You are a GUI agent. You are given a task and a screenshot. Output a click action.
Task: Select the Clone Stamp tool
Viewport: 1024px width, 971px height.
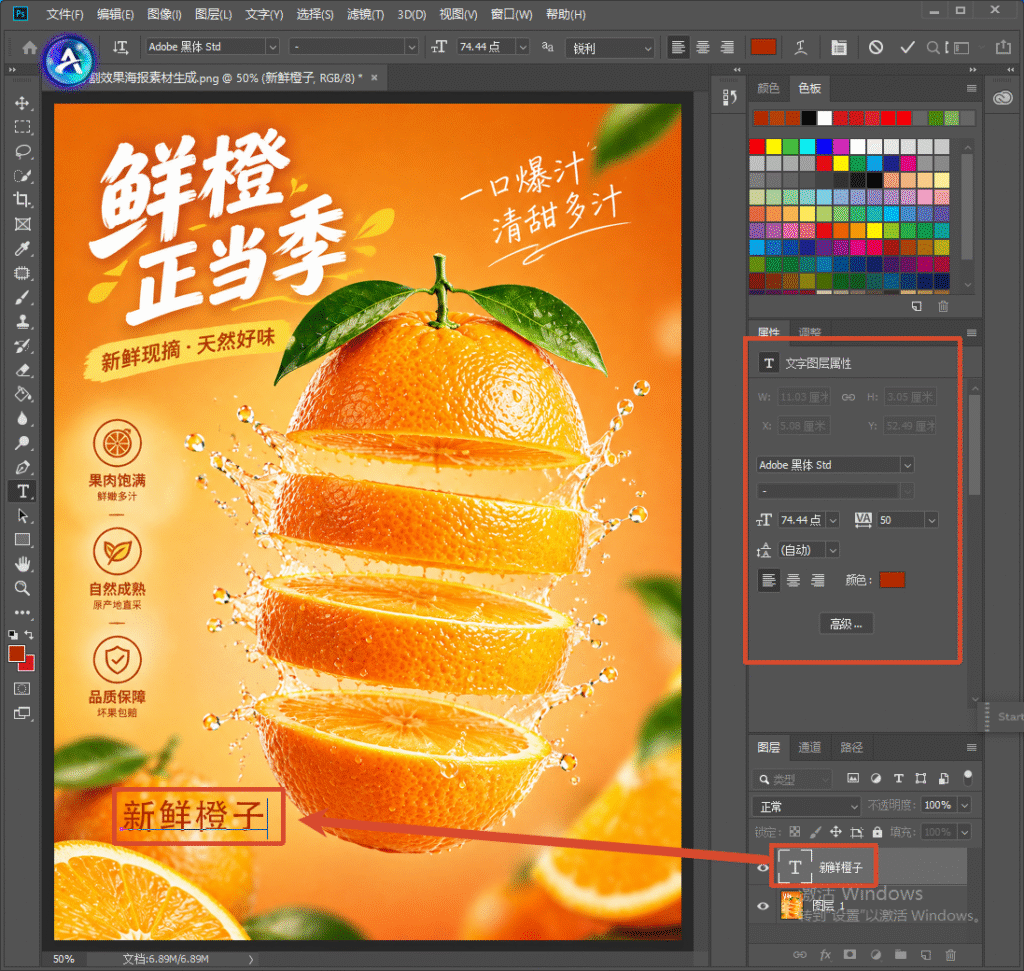click(x=22, y=322)
